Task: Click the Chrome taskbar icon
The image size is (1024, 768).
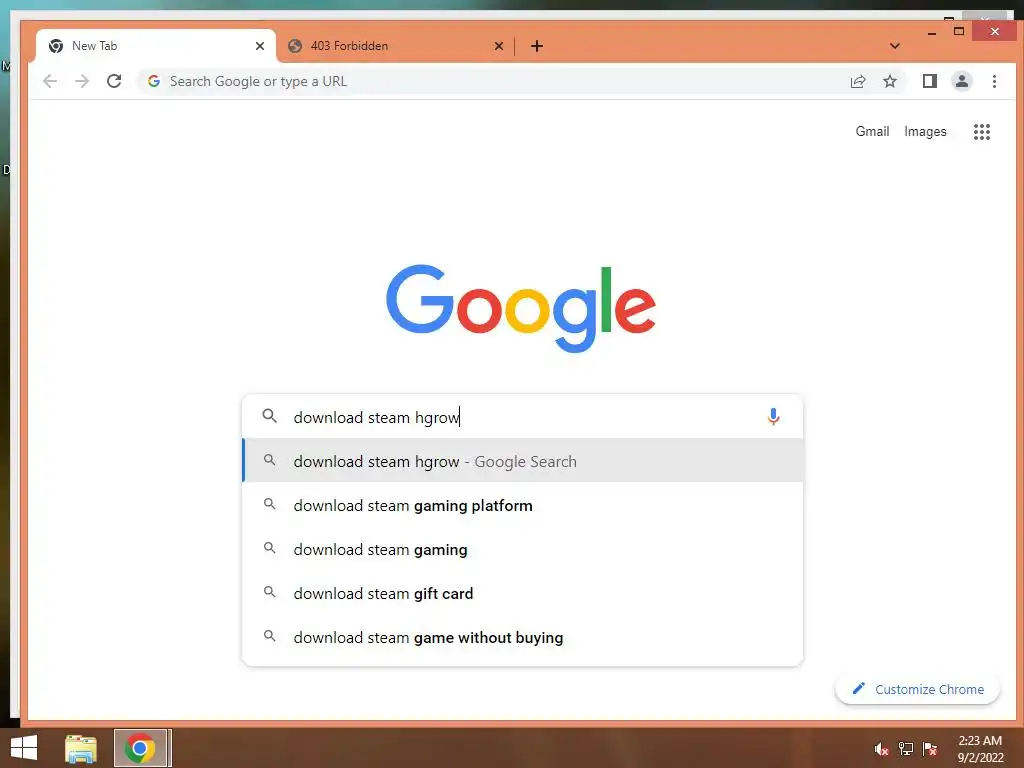Action: 142,748
